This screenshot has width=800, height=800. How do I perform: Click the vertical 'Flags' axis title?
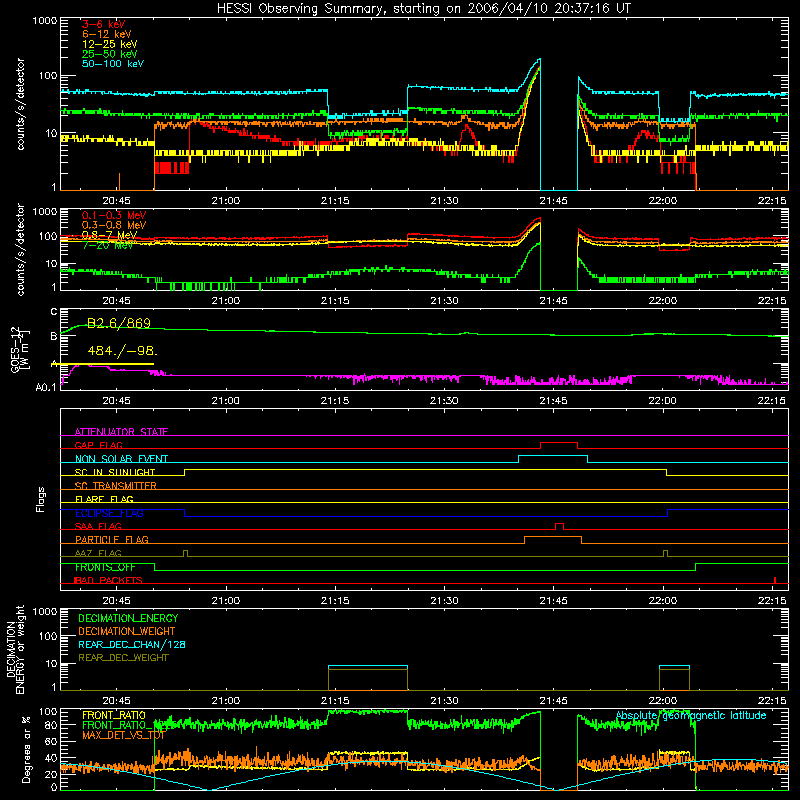pos(41,499)
